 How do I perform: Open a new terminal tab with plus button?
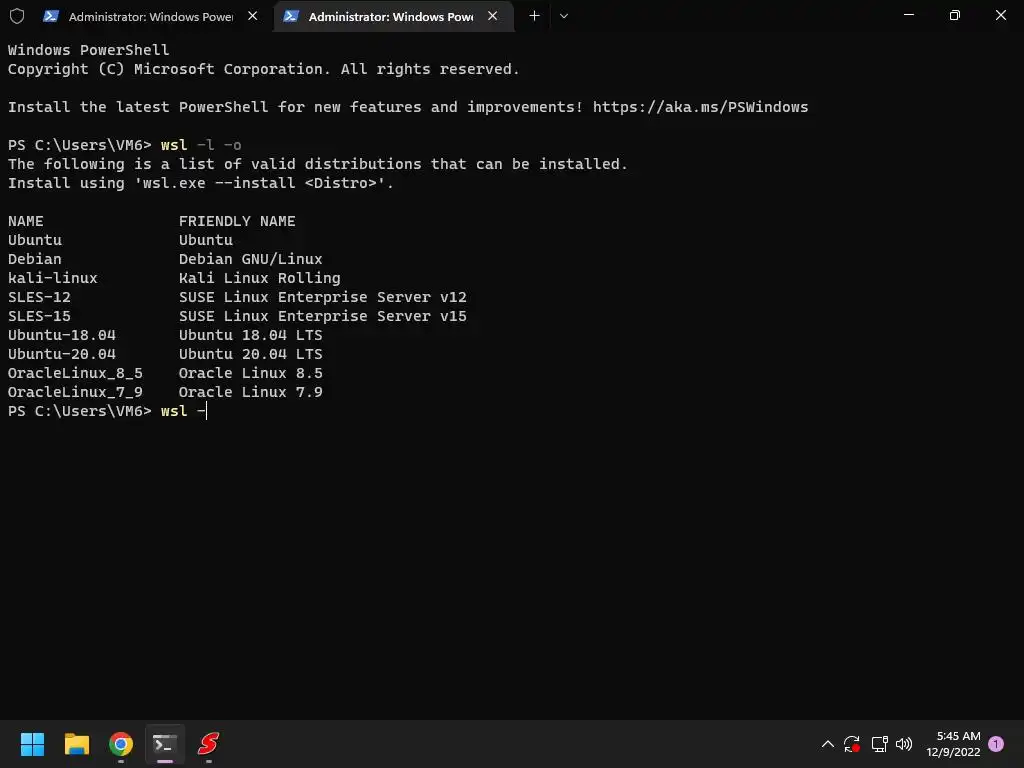(534, 16)
